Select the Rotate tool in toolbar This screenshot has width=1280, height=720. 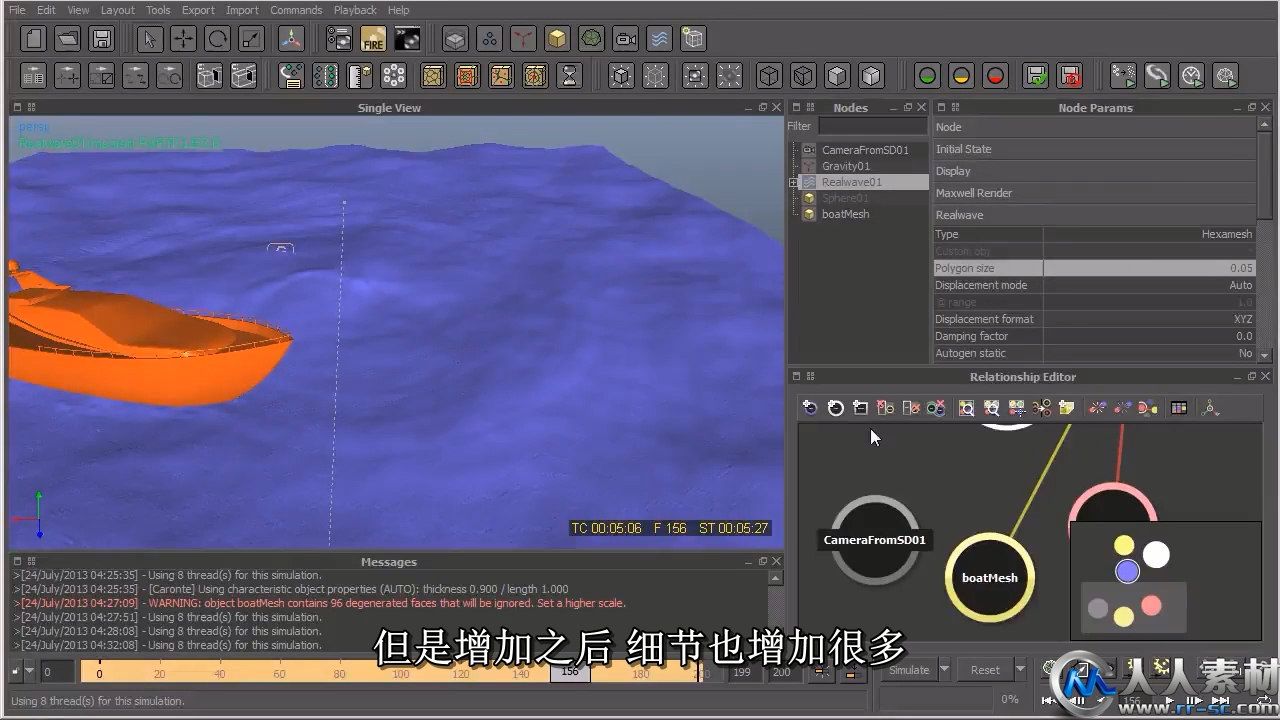(x=217, y=39)
